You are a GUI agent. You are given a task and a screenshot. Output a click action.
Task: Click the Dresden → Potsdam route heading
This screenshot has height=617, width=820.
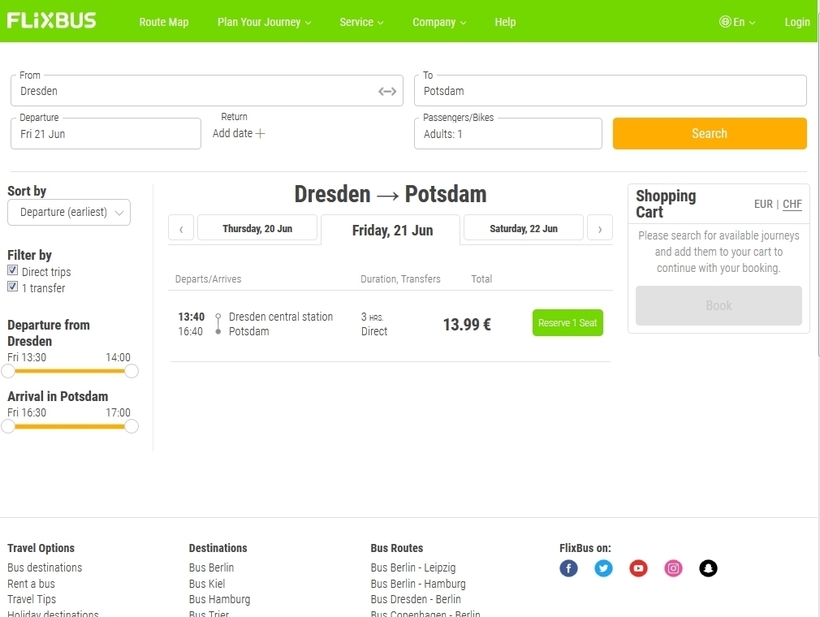390,194
